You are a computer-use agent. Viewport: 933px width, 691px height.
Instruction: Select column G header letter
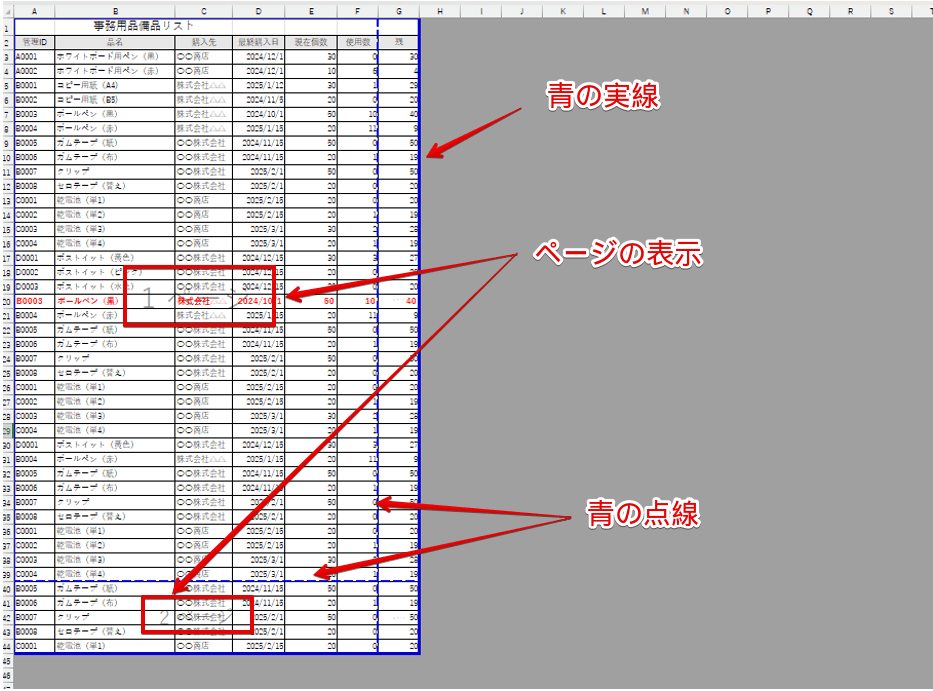[398, 11]
